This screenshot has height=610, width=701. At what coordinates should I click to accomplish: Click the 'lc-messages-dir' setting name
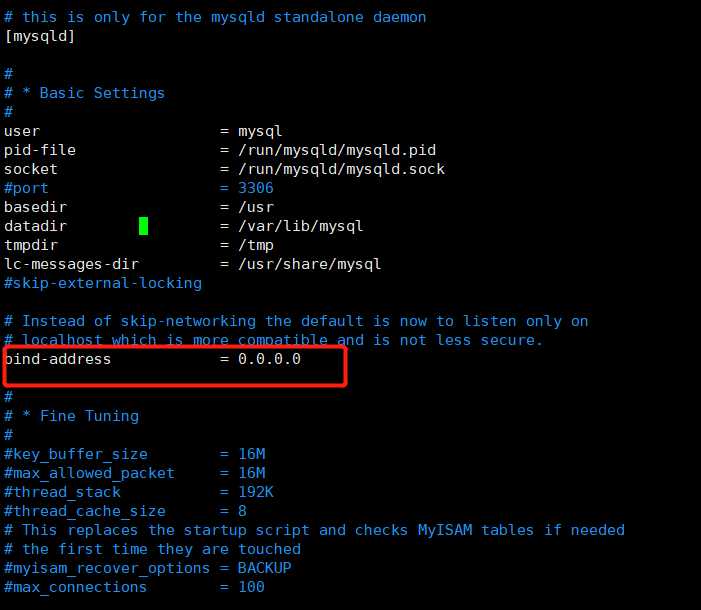point(72,264)
